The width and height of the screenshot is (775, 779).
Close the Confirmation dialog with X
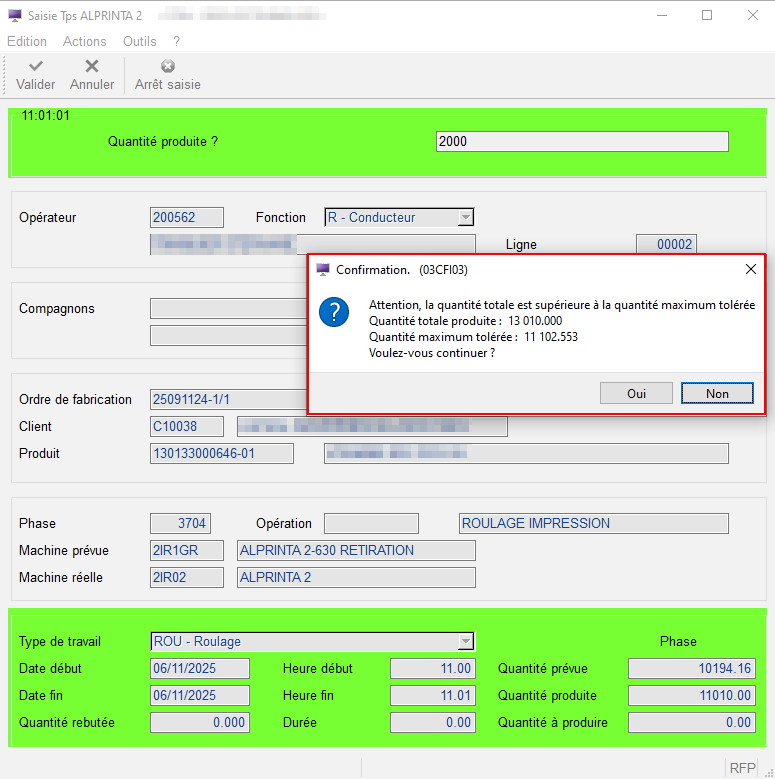pyautogui.click(x=750, y=269)
